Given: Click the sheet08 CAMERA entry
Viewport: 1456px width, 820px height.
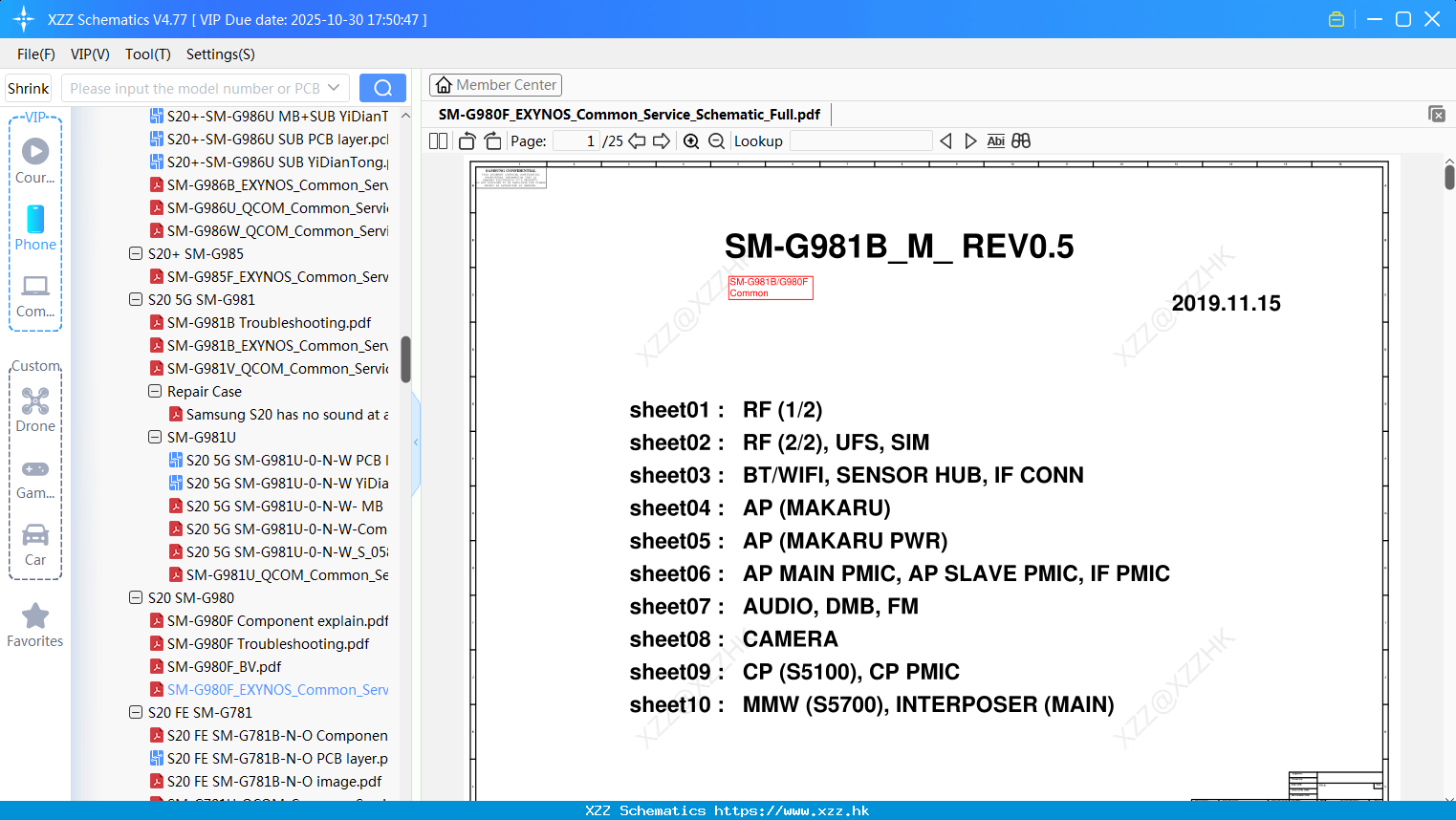Looking at the screenshot, I should click(734, 639).
